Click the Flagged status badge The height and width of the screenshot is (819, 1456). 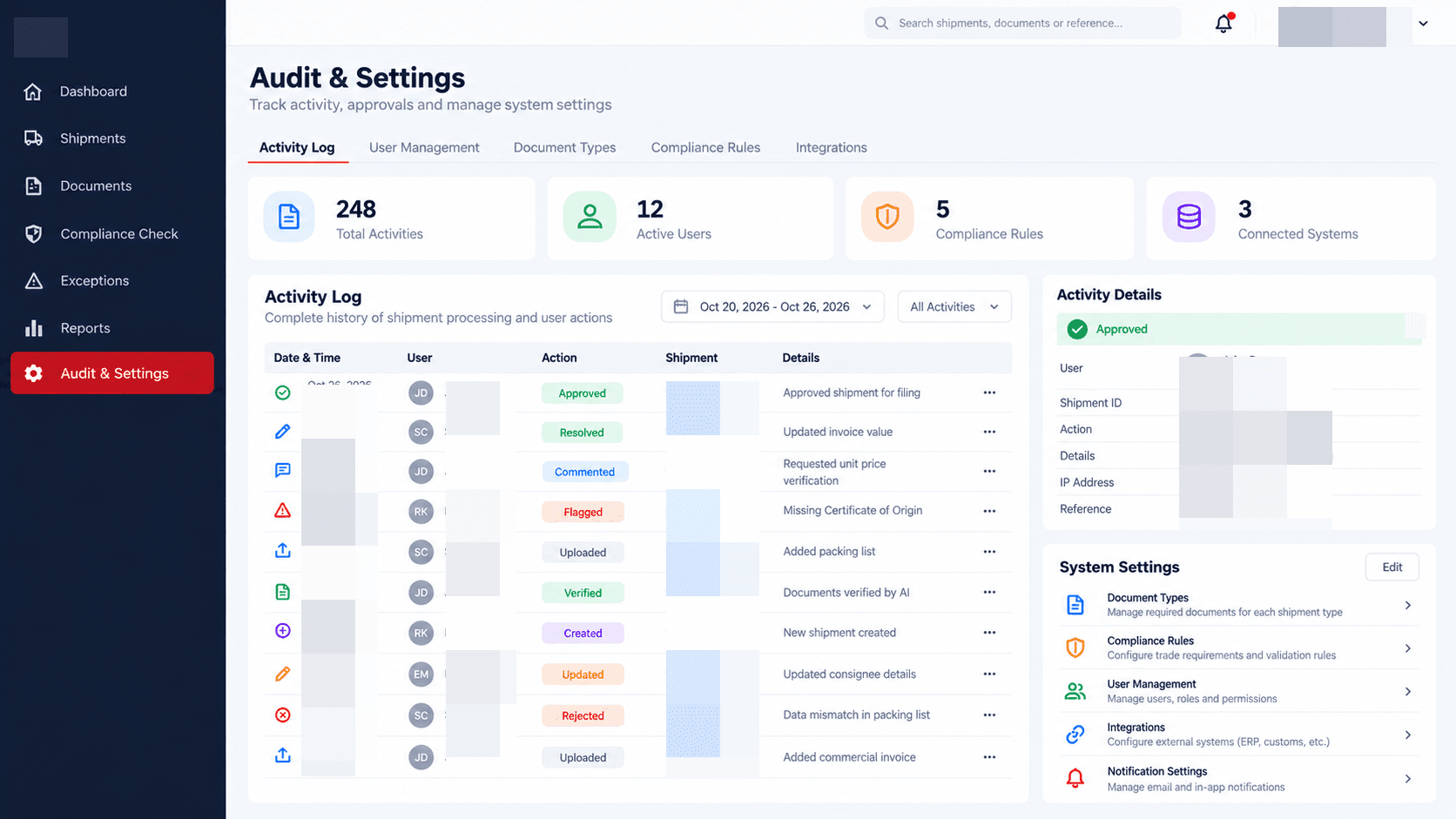(583, 512)
